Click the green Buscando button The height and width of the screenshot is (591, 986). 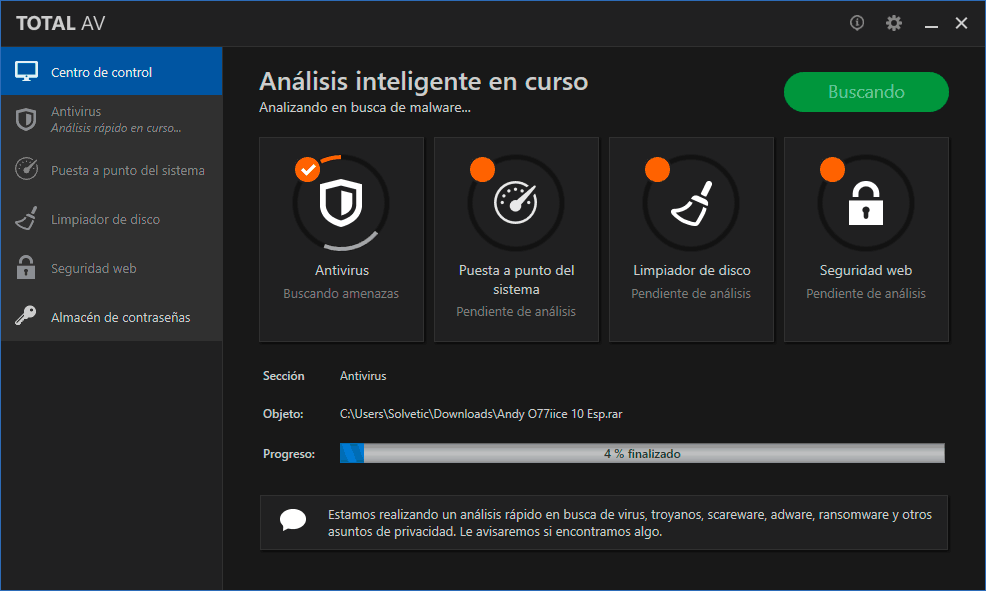pyautogui.click(x=866, y=92)
